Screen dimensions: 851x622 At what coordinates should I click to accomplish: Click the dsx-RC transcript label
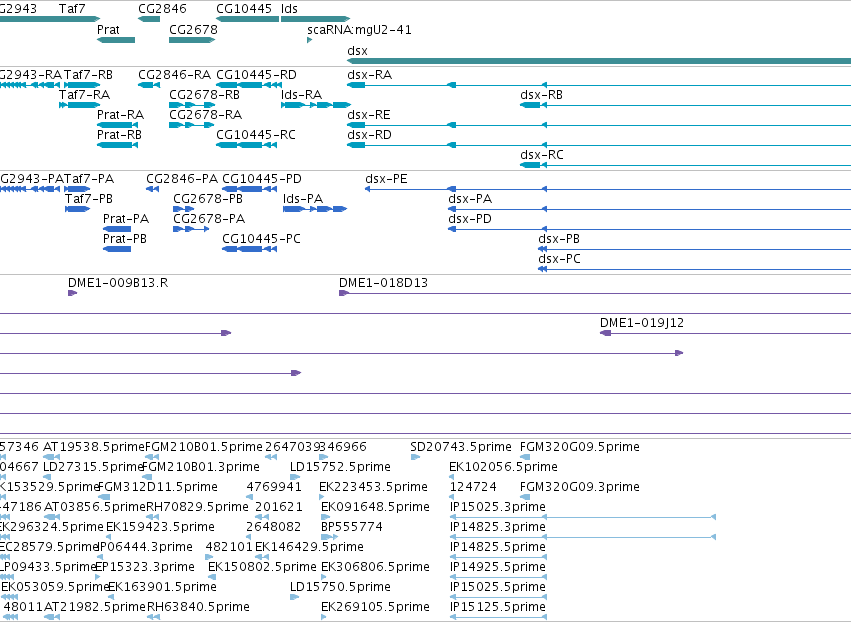(x=542, y=155)
